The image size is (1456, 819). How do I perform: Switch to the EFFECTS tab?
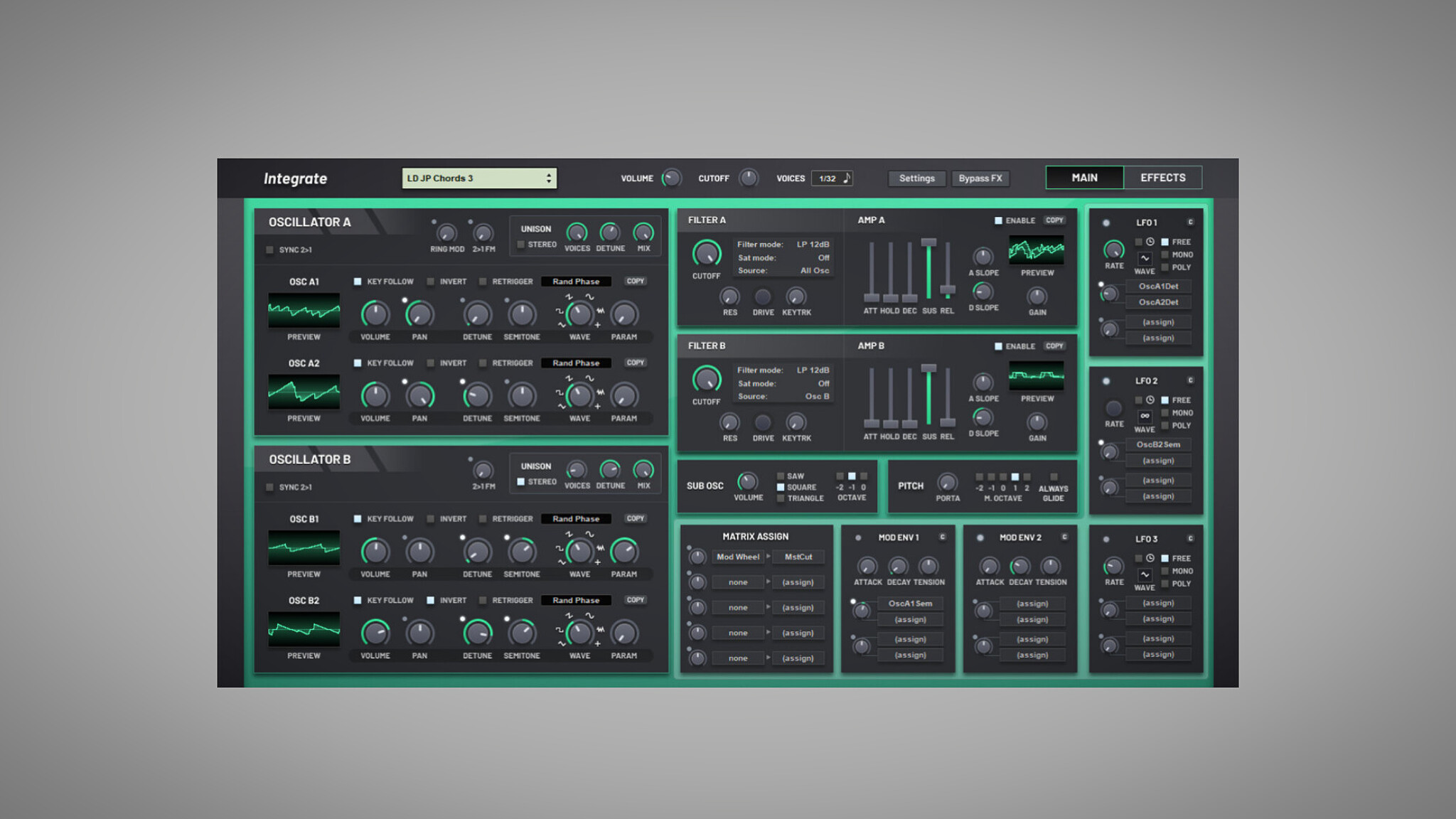click(x=1162, y=178)
